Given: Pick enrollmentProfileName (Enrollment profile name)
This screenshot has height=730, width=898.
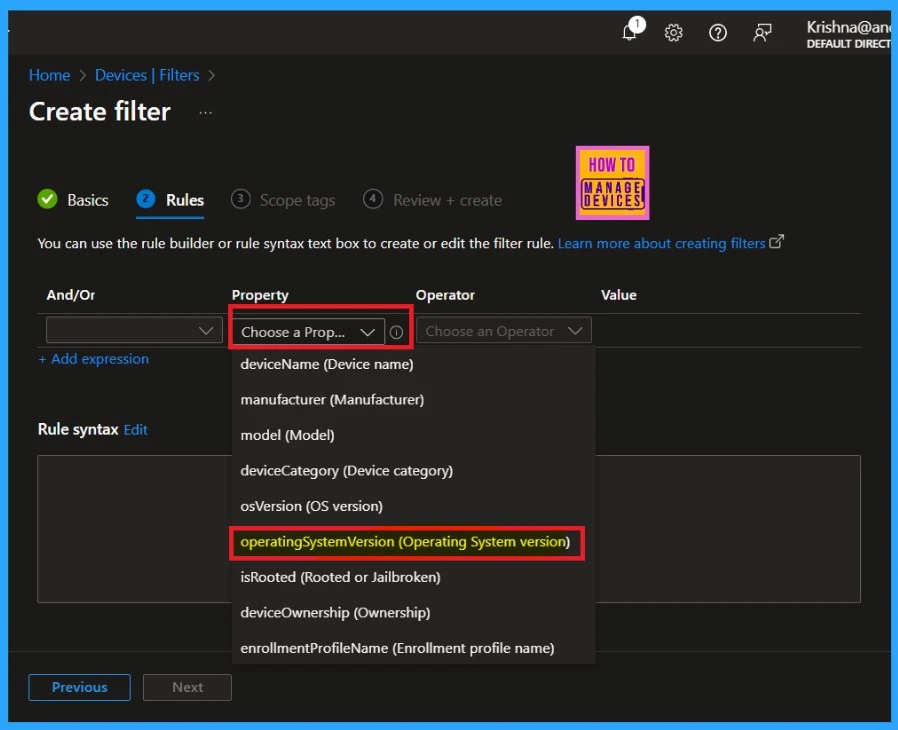Looking at the screenshot, I should pyautogui.click(x=413, y=648).
